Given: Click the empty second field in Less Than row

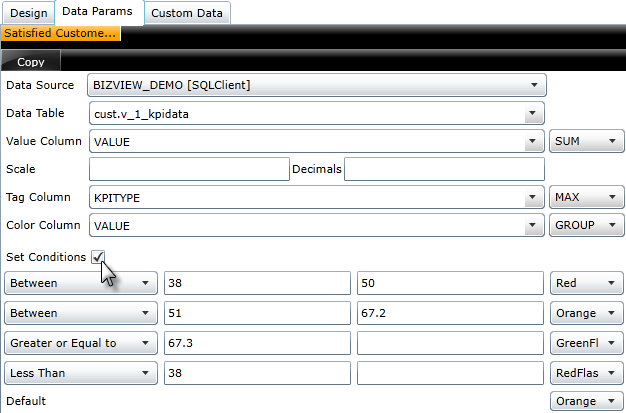Looking at the screenshot, I should (450, 373).
